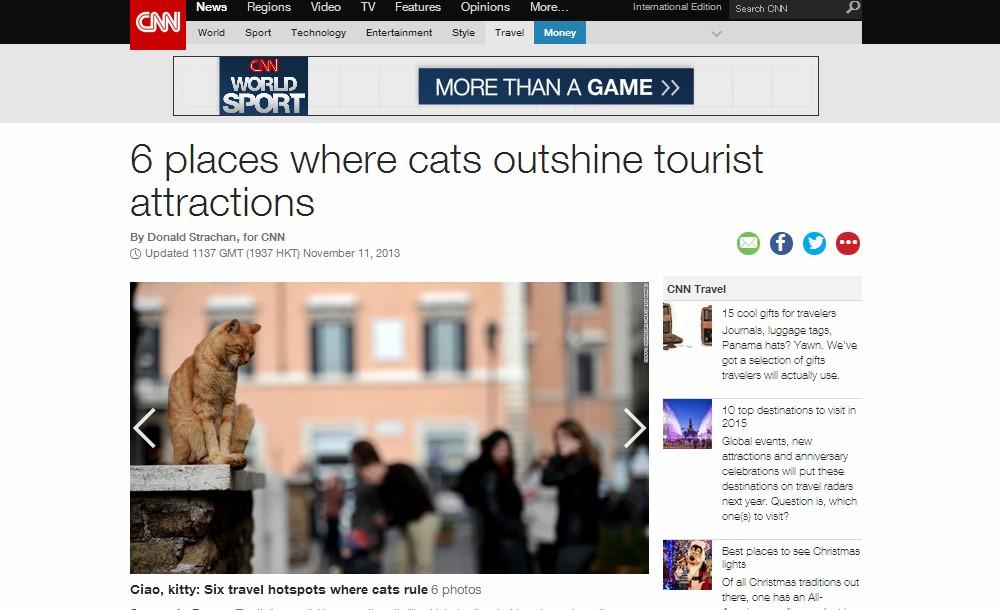Click the Search CNN input field

pos(787,9)
